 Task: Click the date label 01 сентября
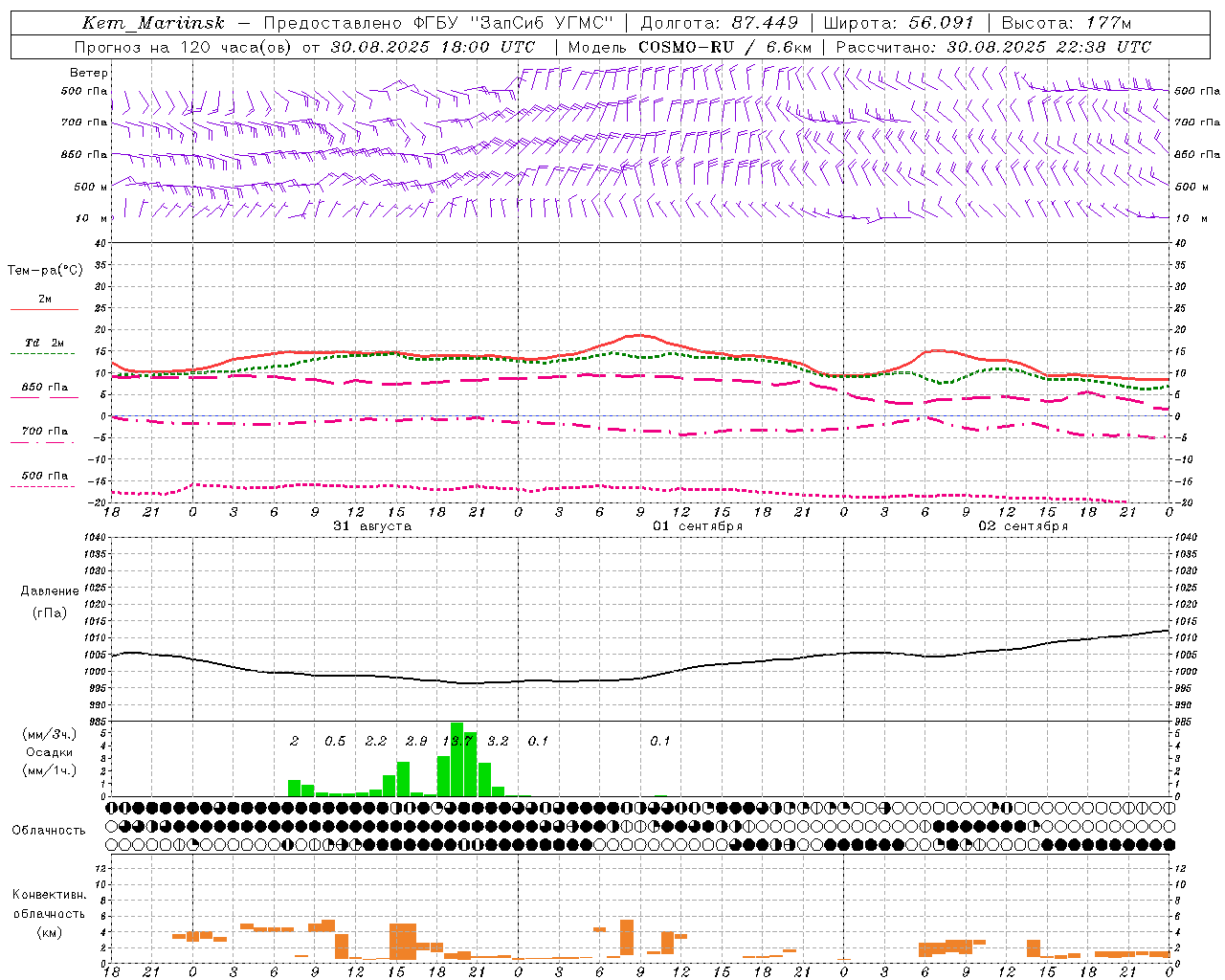[x=698, y=526]
